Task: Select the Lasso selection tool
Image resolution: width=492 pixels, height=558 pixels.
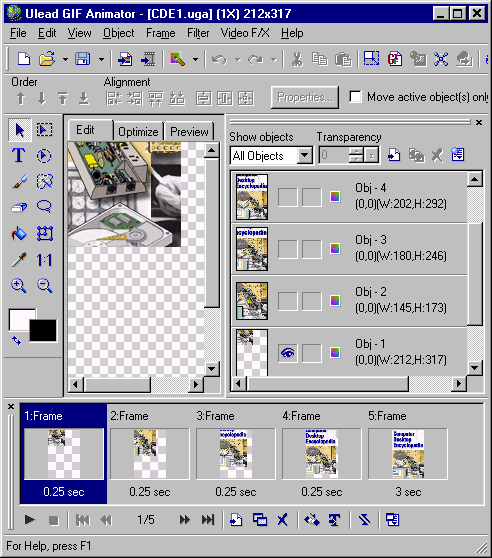Action: 44,207
